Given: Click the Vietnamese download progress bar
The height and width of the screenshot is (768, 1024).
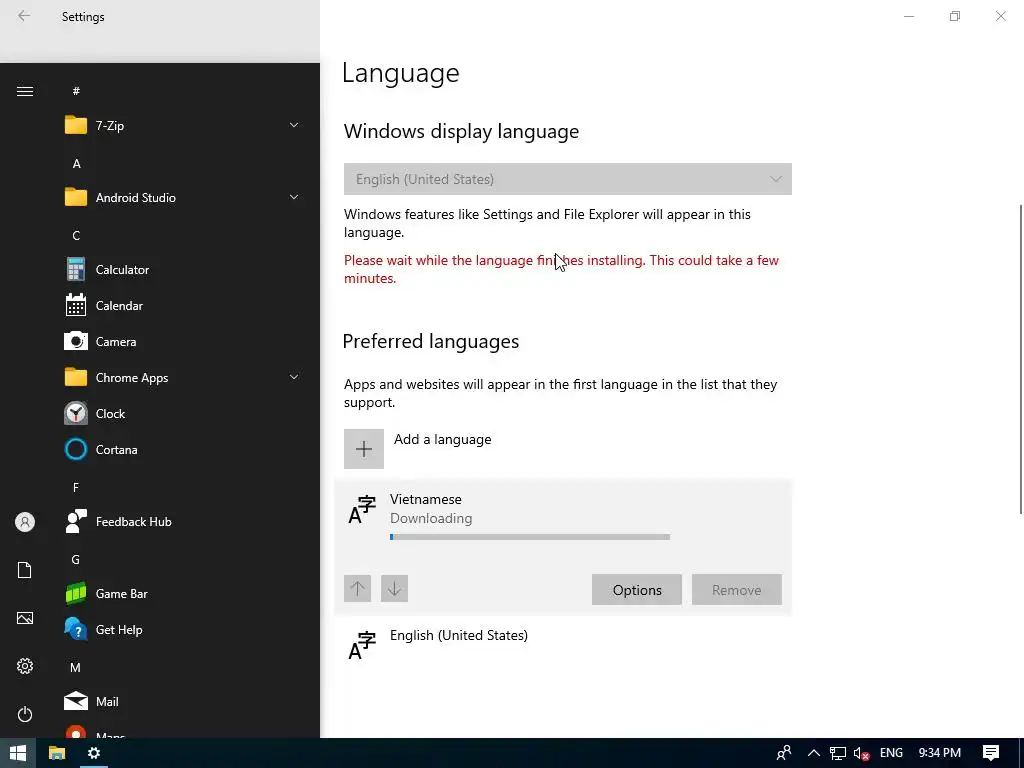Looking at the screenshot, I should pyautogui.click(x=530, y=537).
